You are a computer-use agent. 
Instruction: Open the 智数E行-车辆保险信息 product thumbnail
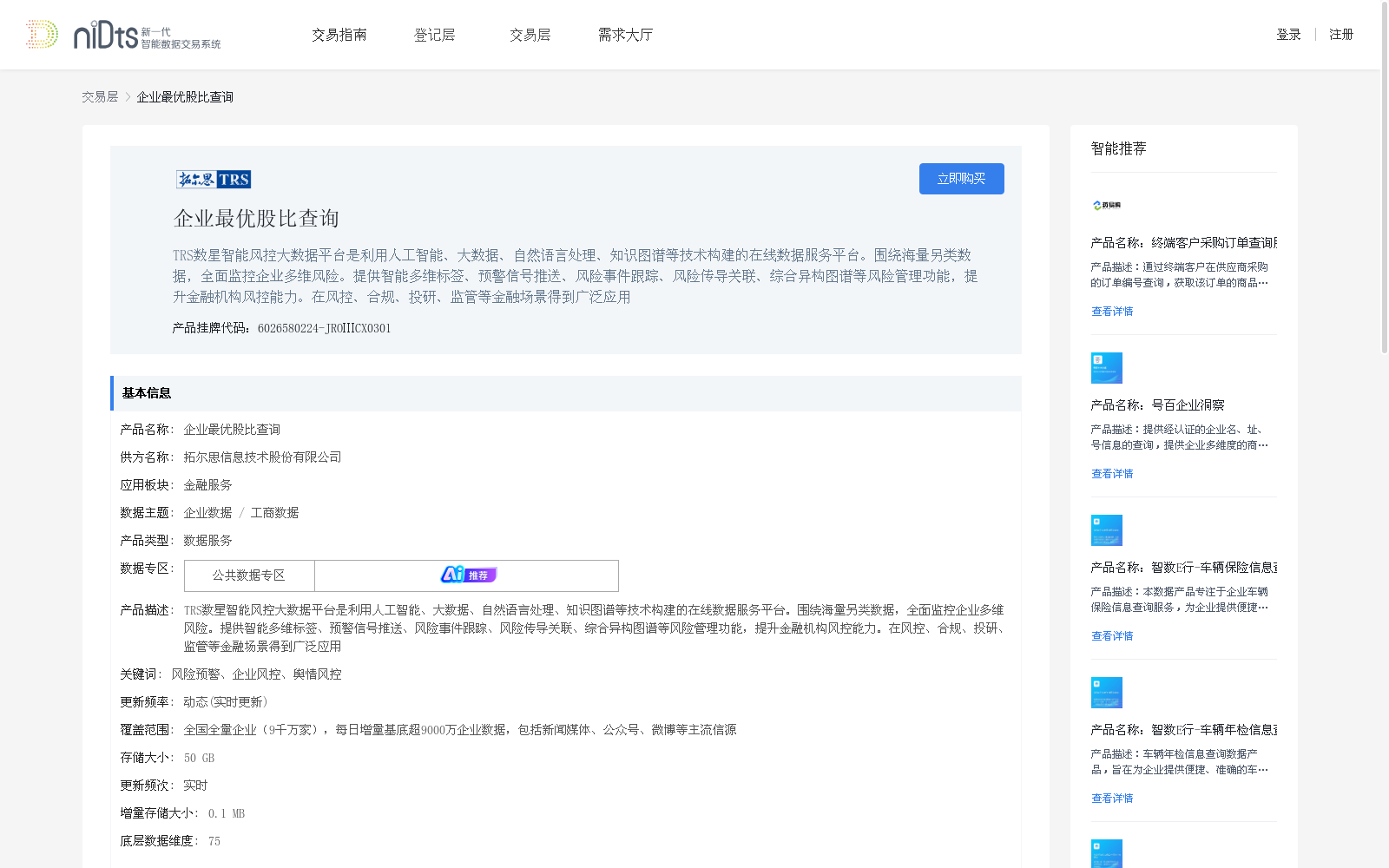coord(1107,530)
